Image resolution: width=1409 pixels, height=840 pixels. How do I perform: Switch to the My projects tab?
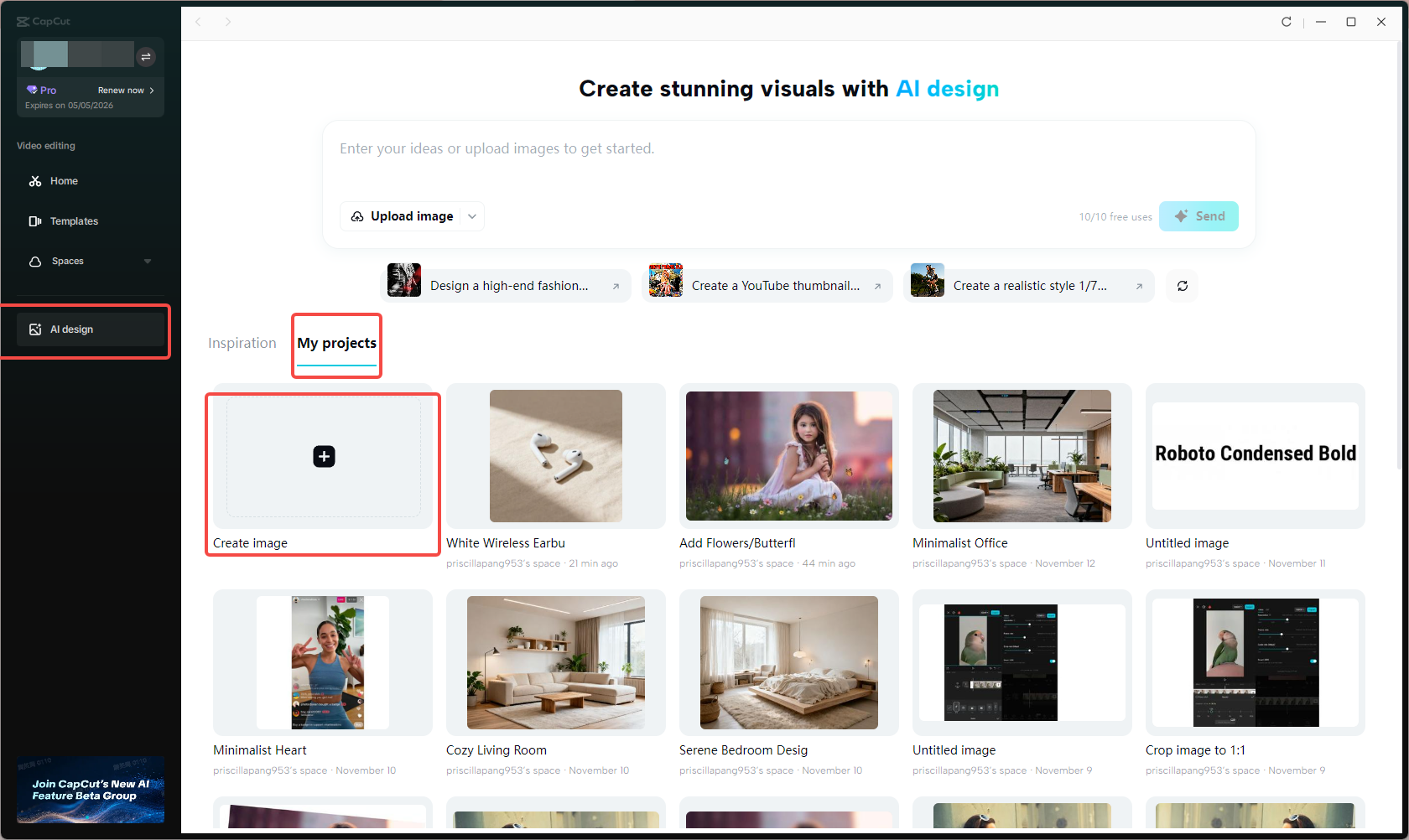click(336, 343)
